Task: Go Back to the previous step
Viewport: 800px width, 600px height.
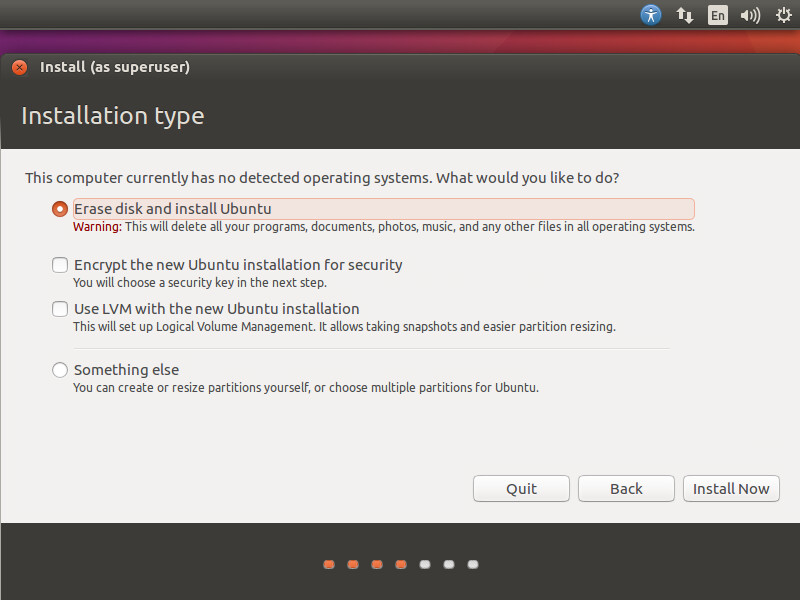Action: point(626,489)
